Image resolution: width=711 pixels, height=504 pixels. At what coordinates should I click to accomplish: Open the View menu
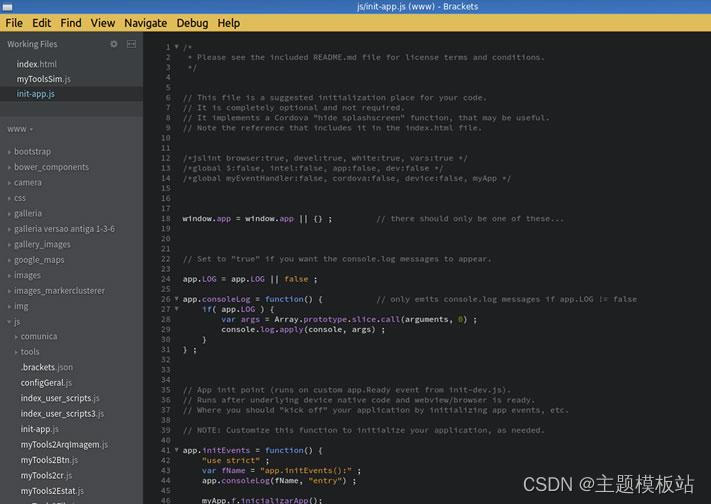point(103,23)
